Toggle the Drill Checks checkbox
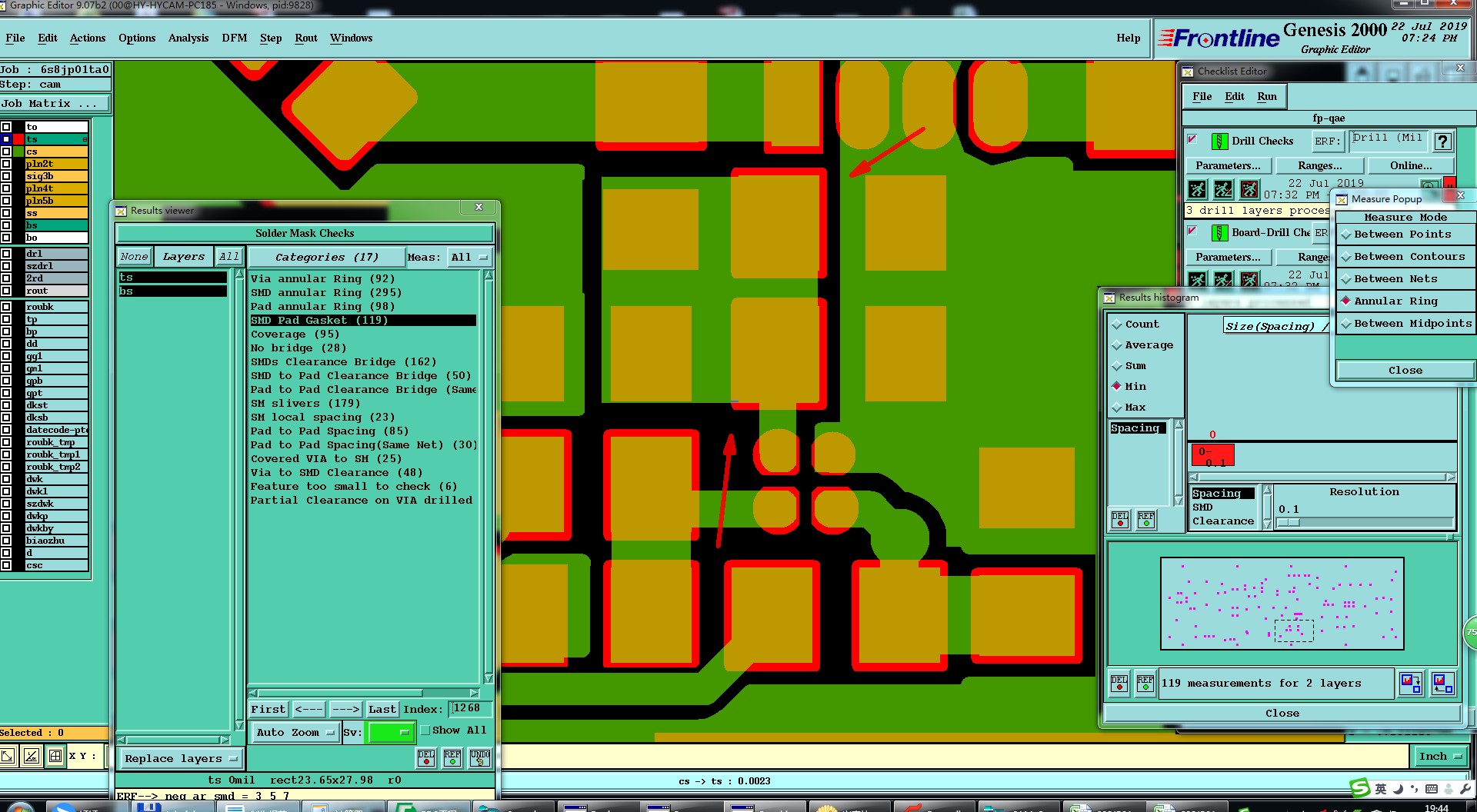This screenshot has height=812, width=1477. (x=1192, y=140)
